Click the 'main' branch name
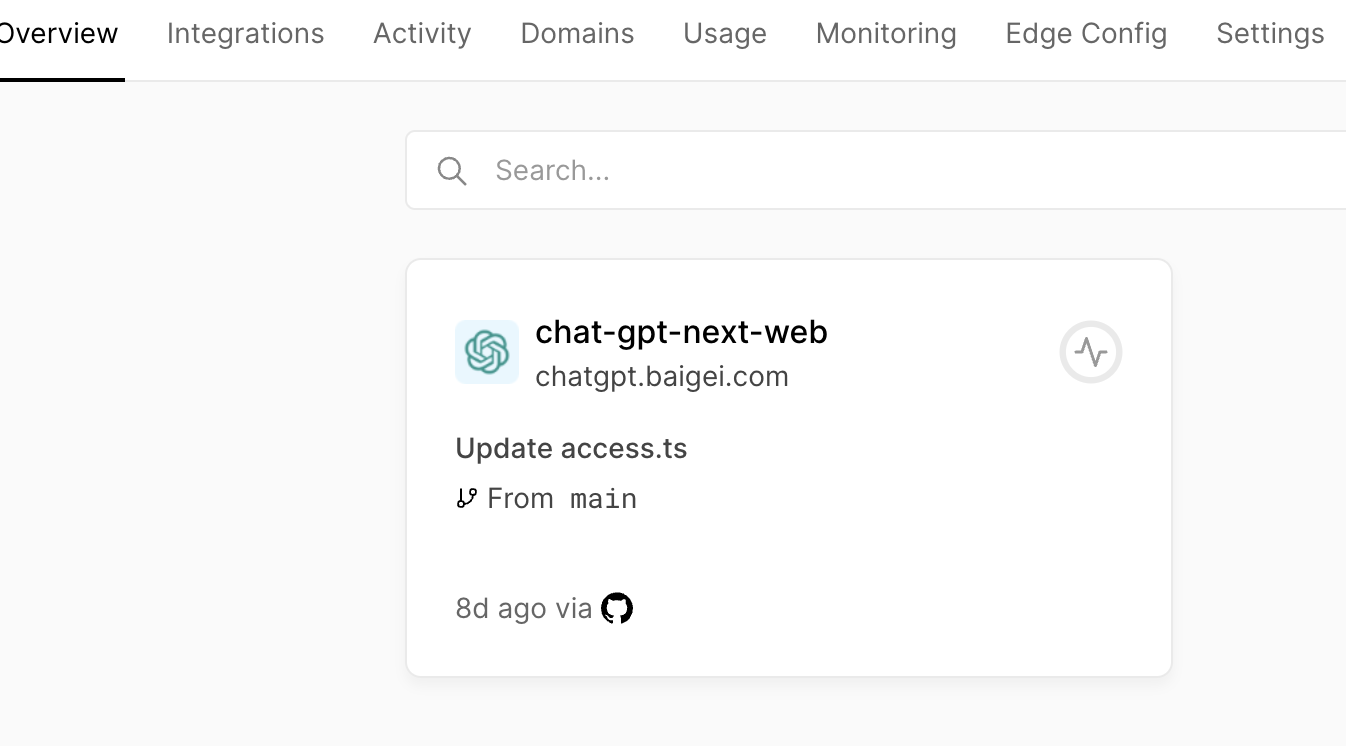The image size is (1346, 746). [x=603, y=498]
